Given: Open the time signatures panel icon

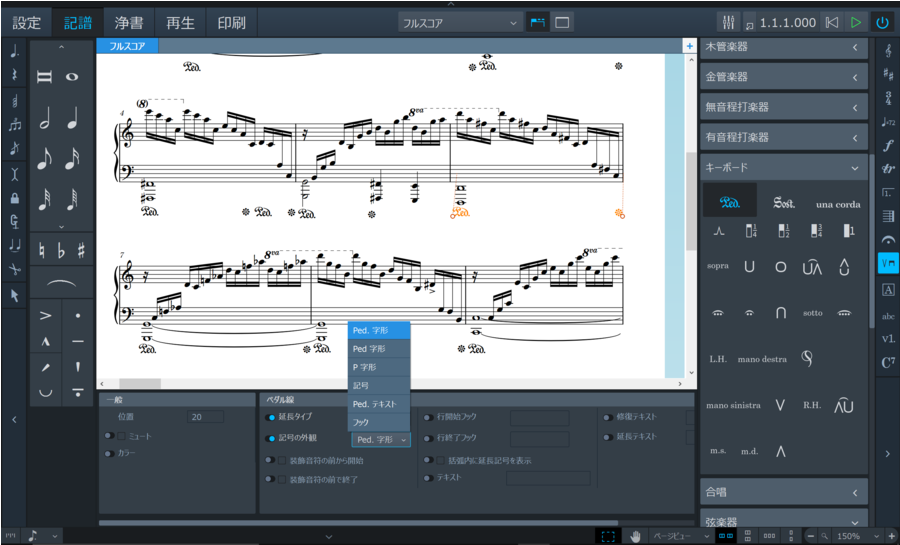Looking at the screenshot, I should tap(888, 98).
